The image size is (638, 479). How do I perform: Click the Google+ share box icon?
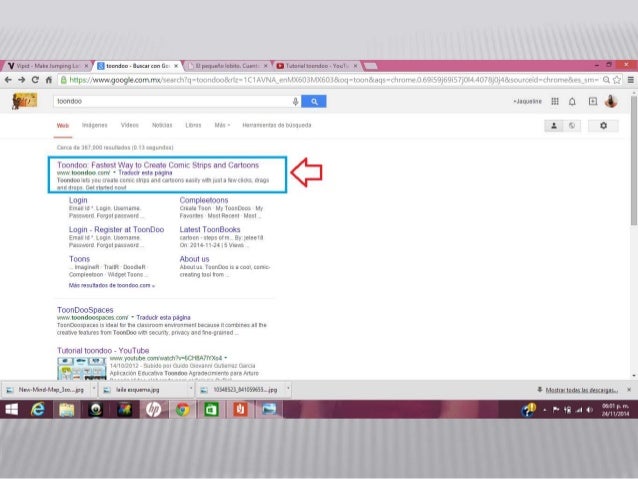coord(593,101)
